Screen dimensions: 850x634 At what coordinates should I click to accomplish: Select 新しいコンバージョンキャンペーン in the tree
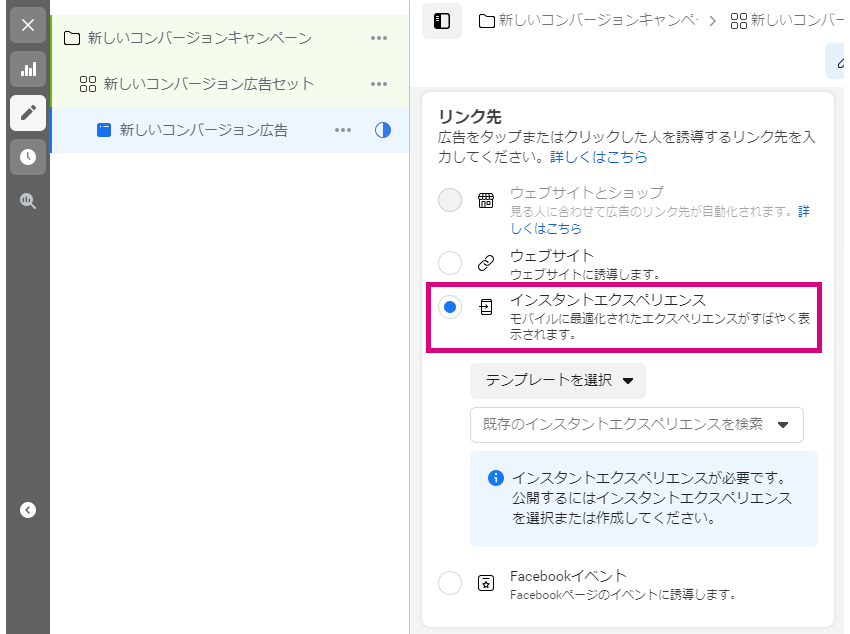(x=199, y=38)
